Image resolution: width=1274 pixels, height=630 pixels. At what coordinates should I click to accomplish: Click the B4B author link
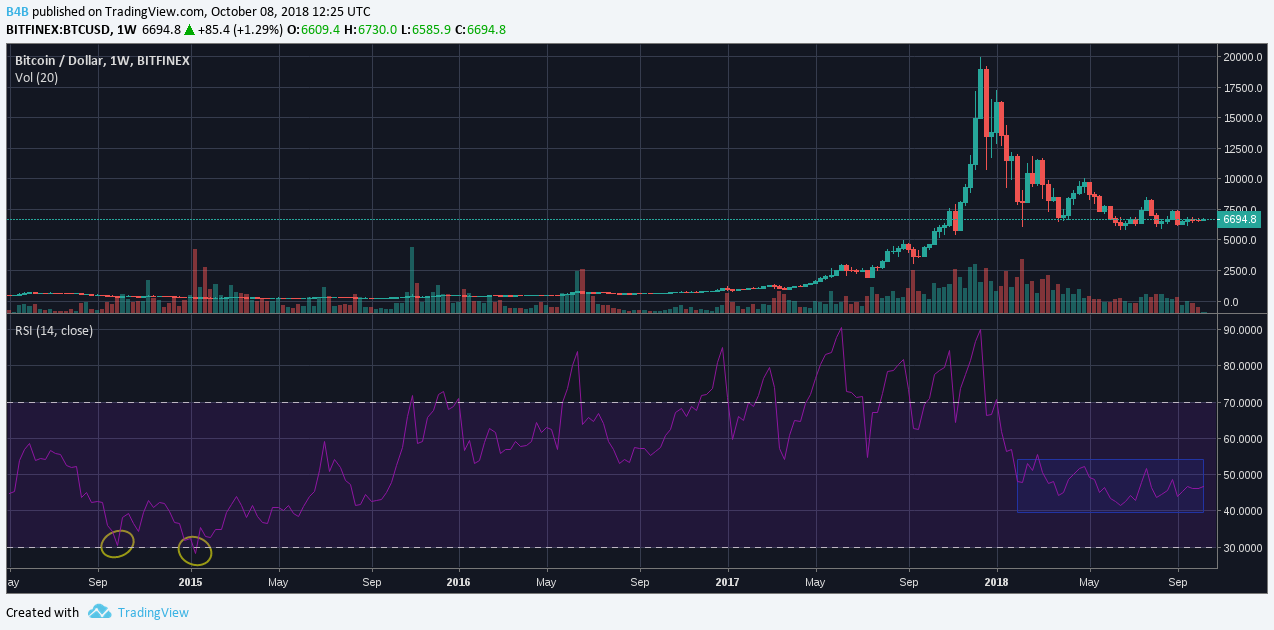(x=17, y=12)
